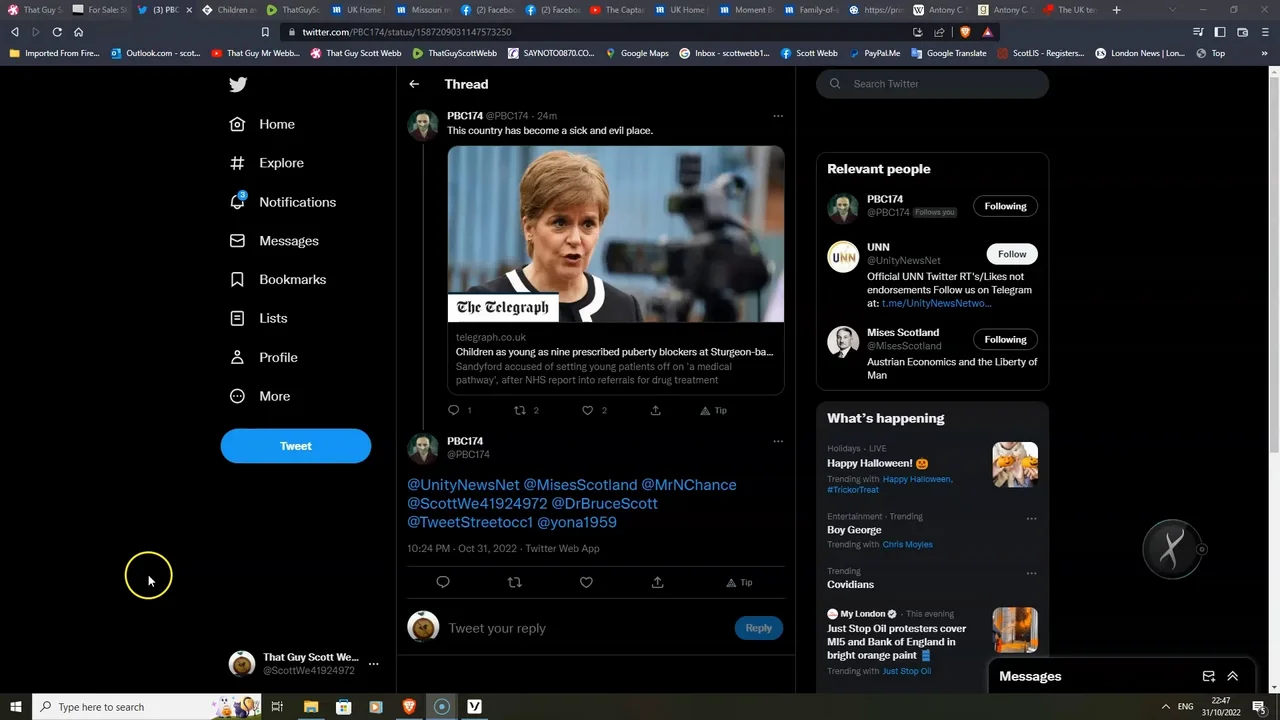Toggle Following for PBC174
The width and height of the screenshot is (1280, 720).
point(1005,206)
